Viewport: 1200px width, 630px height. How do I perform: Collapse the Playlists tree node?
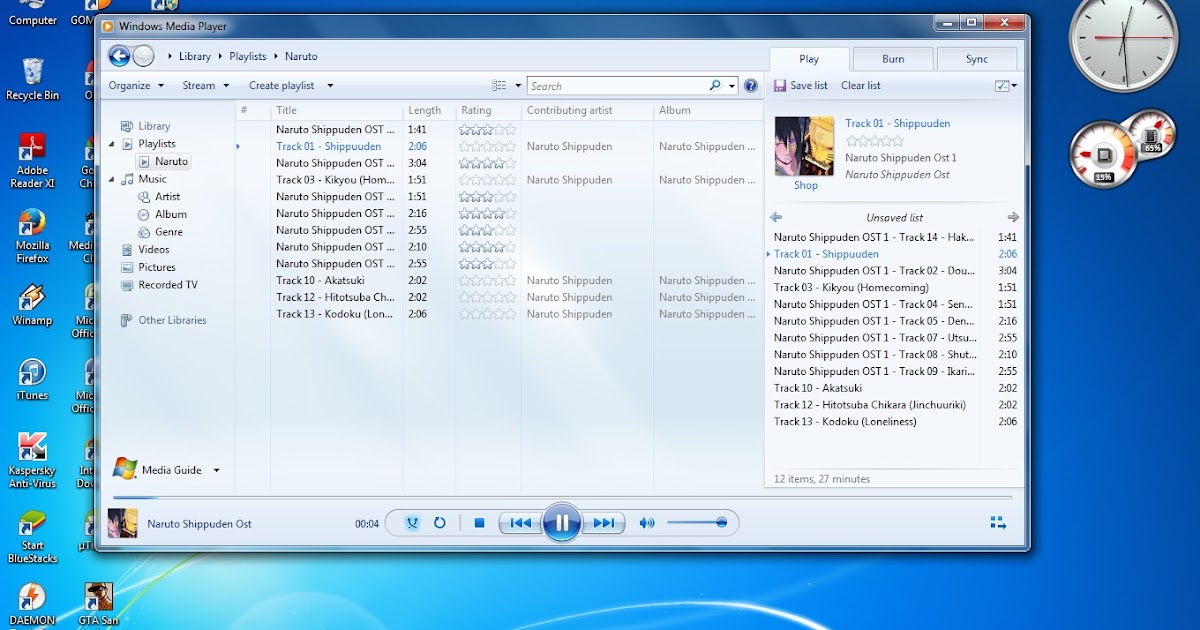click(x=112, y=144)
